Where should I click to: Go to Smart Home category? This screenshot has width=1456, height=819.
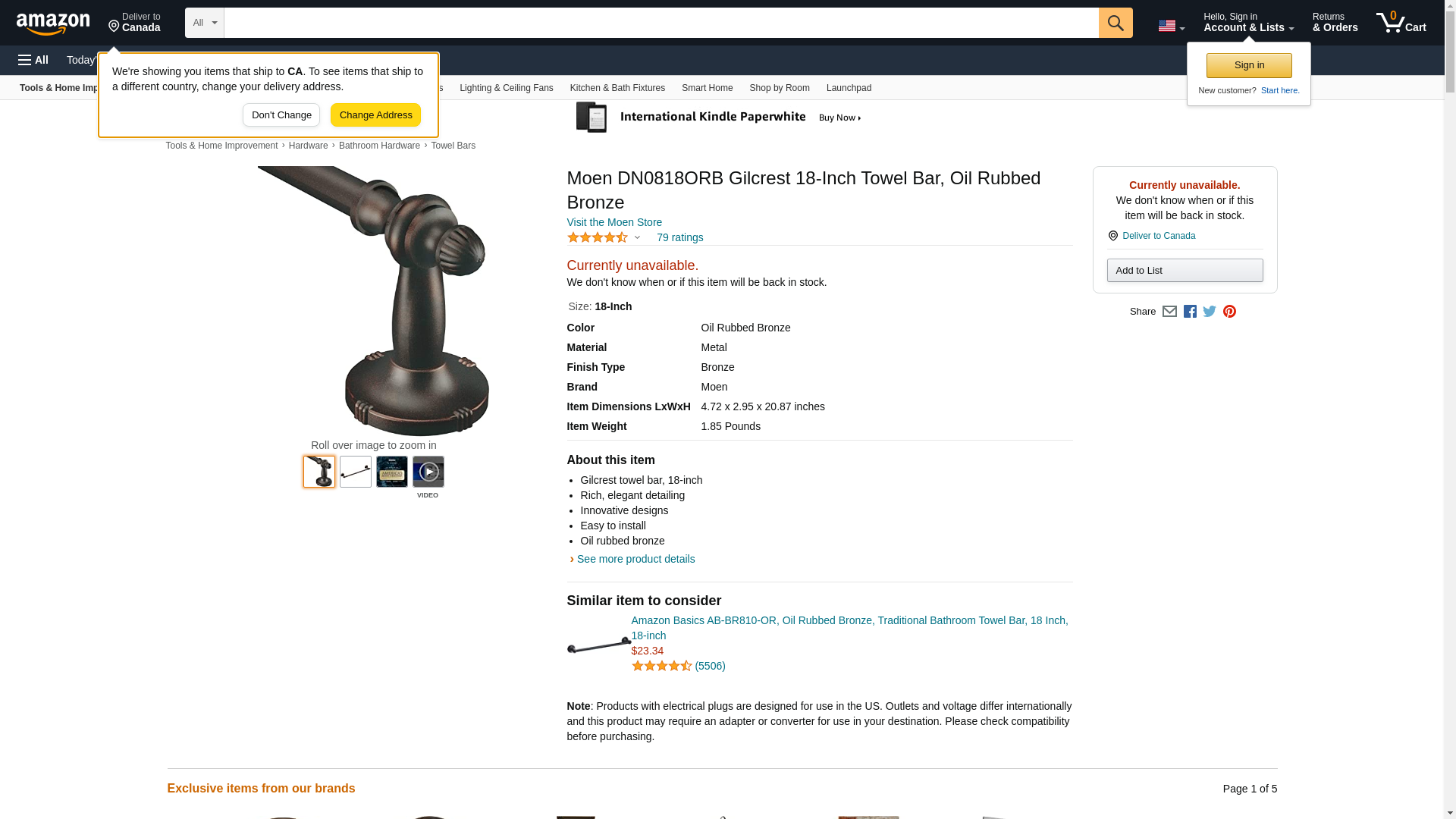[707, 88]
